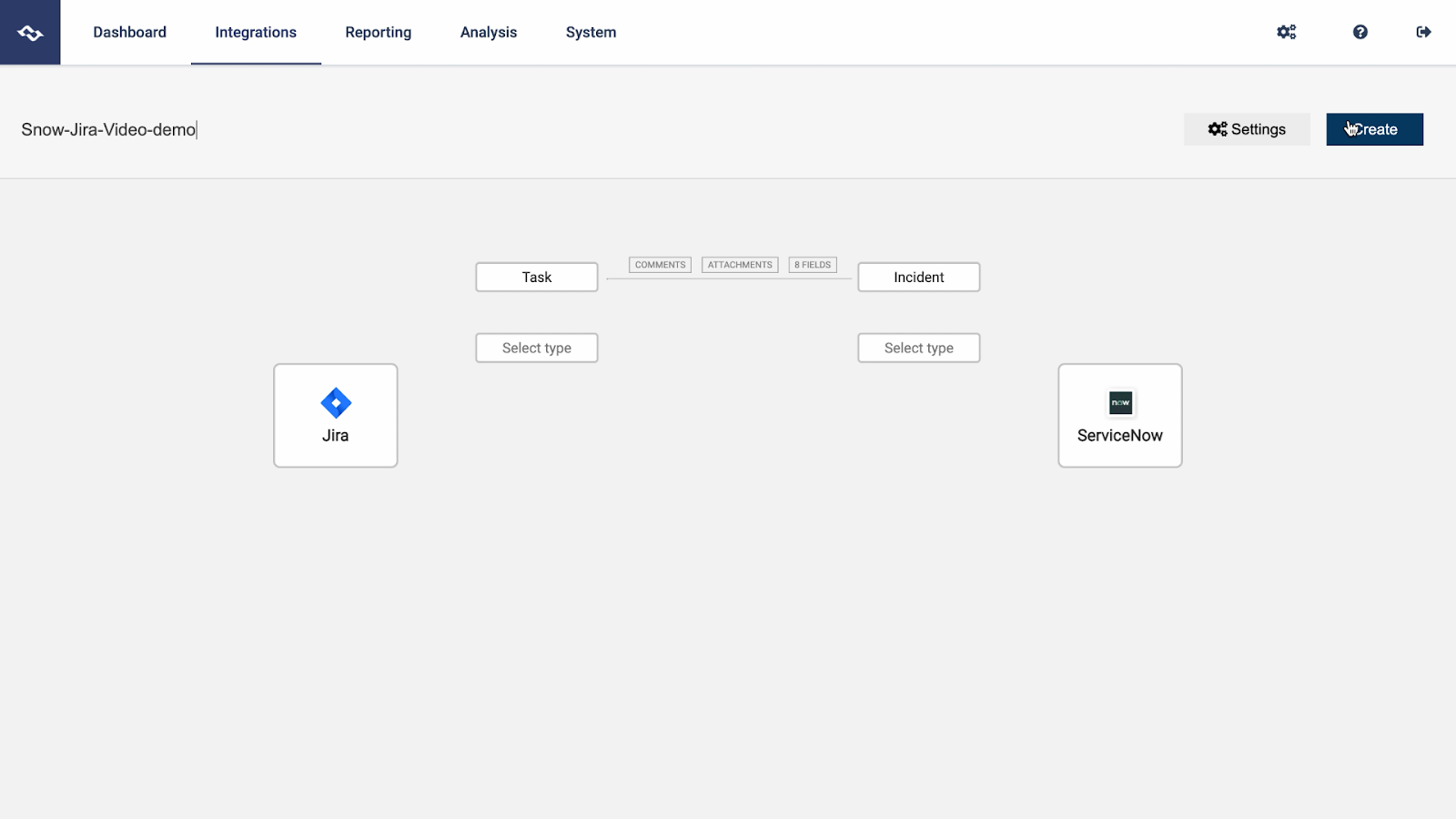The image size is (1456, 819).
Task: Open the Incident entity selector
Action: [x=917, y=277]
